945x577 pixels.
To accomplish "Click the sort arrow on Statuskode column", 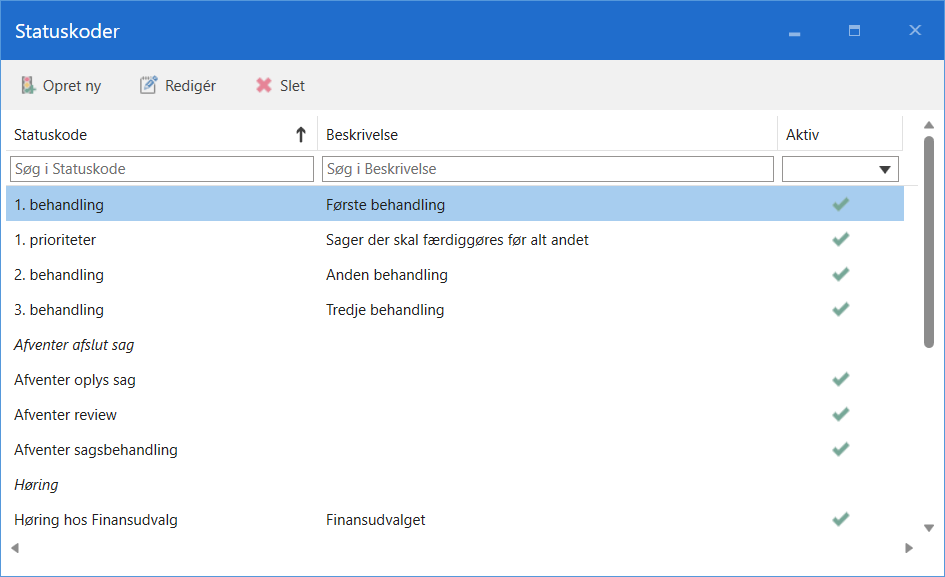I will [x=300, y=135].
